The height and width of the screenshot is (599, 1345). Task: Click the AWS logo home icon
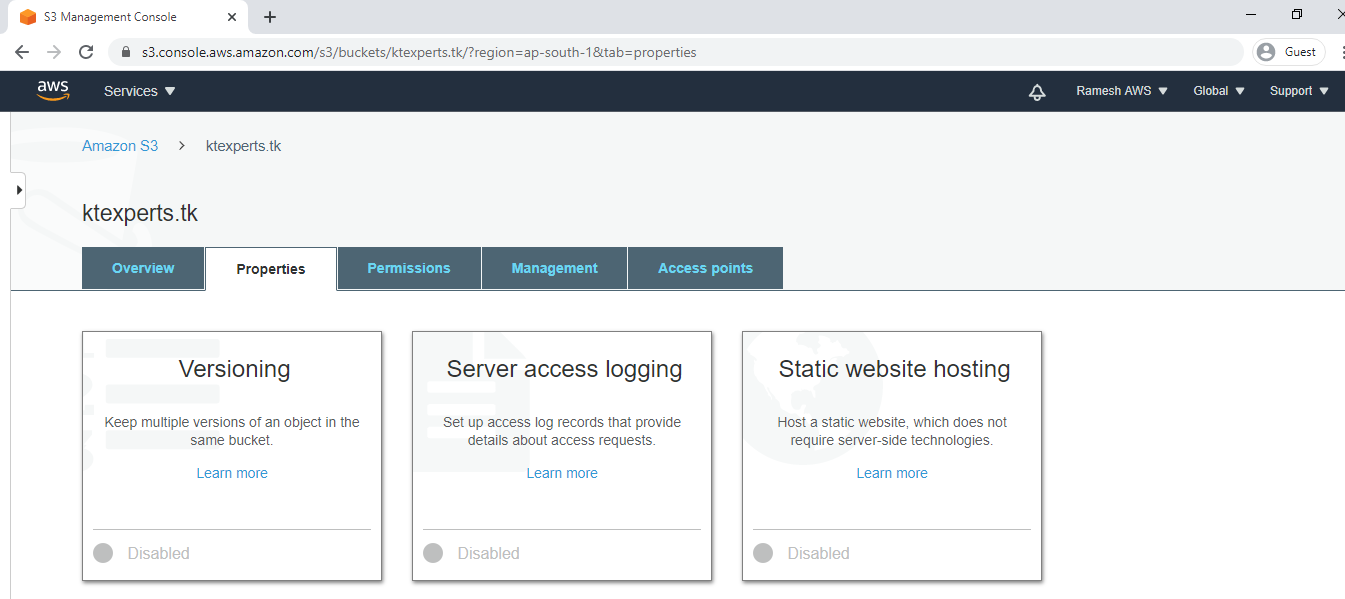point(53,91)
